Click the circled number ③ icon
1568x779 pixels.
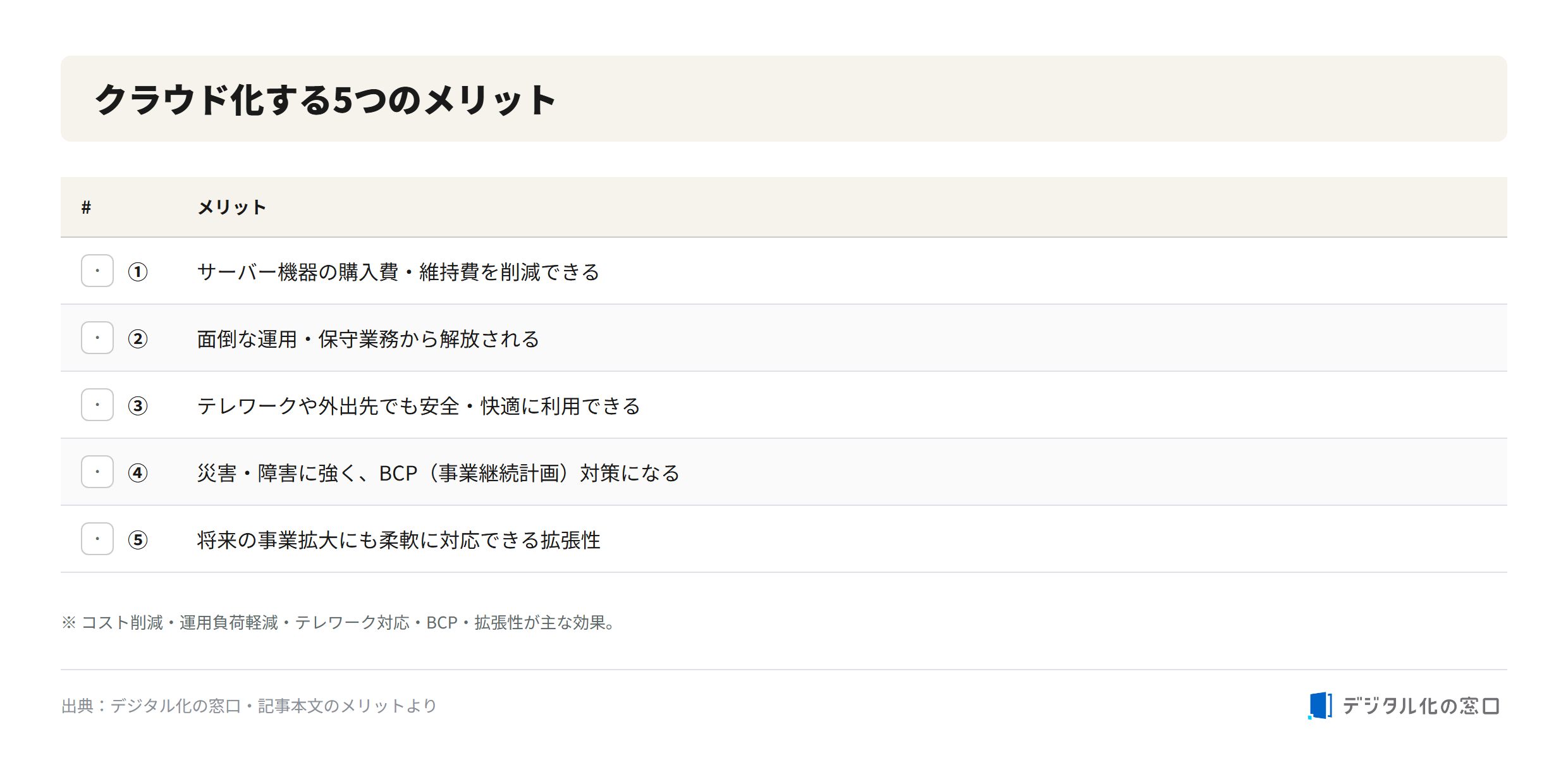tap(138, 406)
